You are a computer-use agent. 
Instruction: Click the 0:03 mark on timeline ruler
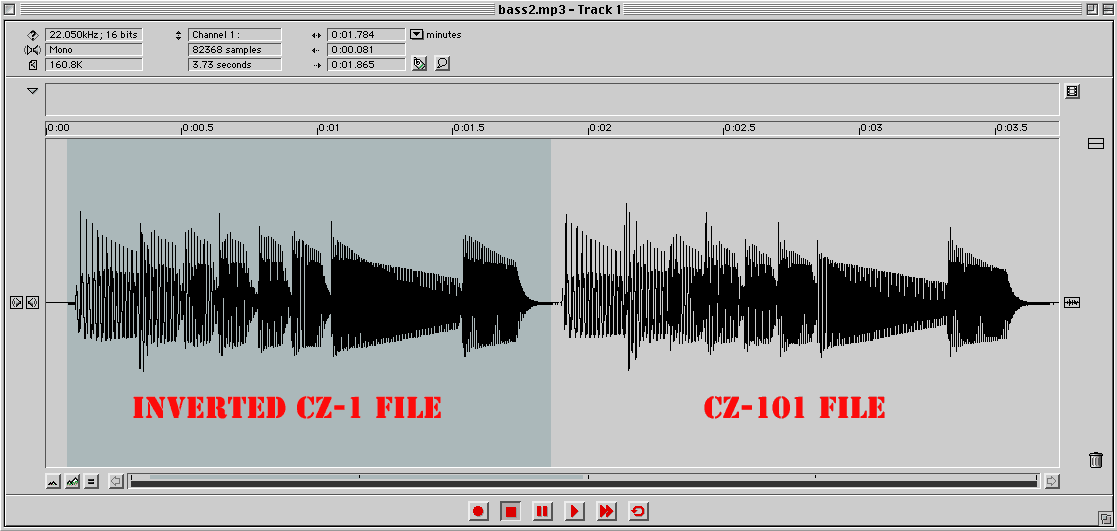871,128
